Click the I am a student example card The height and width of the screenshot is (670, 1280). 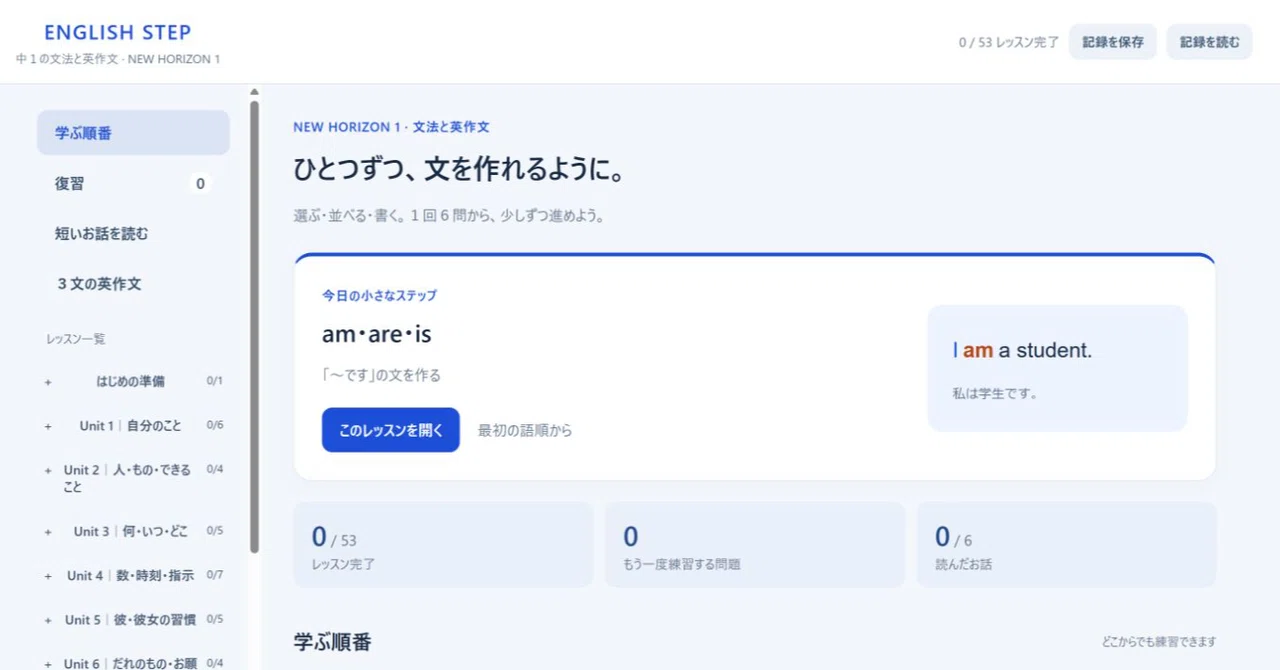pos(1057,368)
